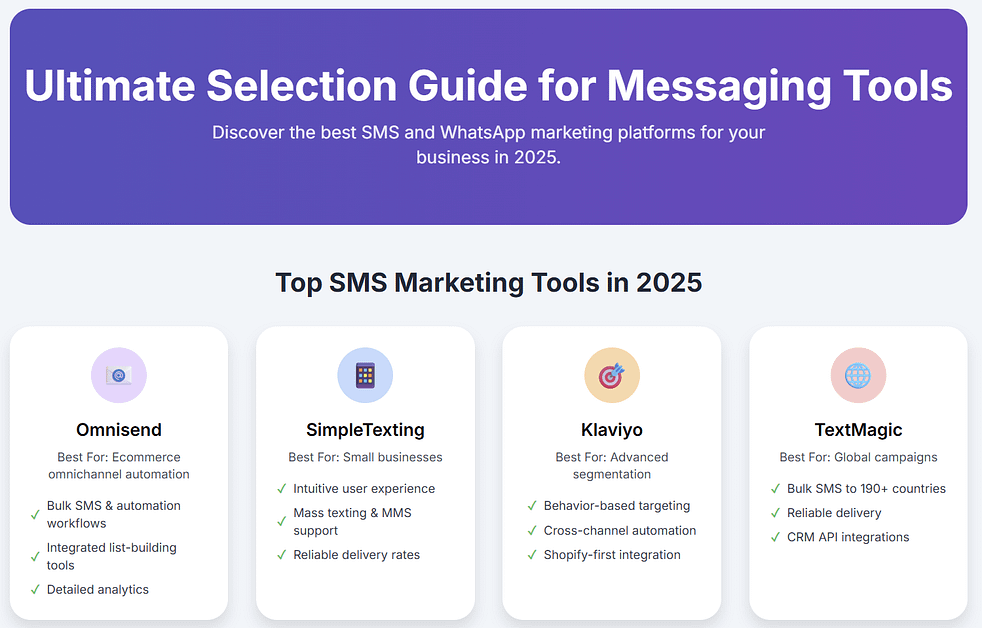Click Best For: Ecommerce omnichannel automation text
The image size is (982, 628).
click(119, 466)
